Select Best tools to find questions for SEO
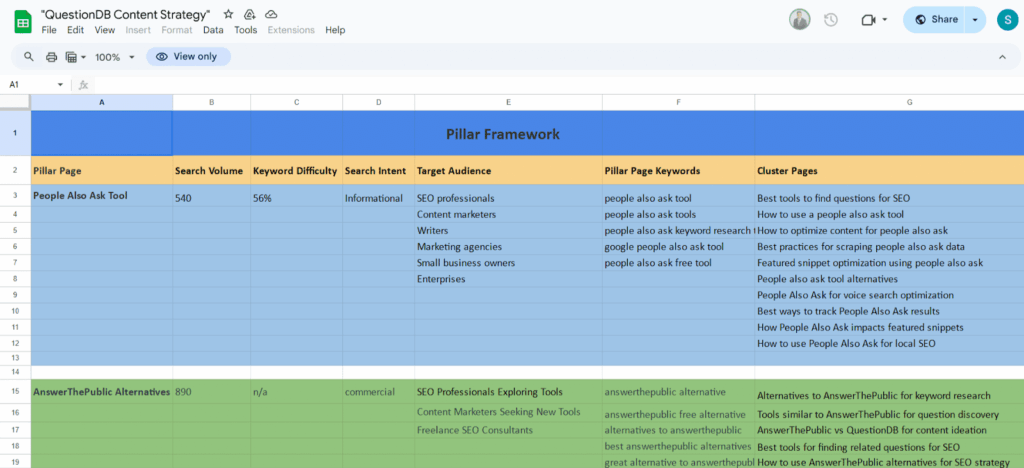This screenshot has height=468, width=1024. [889, 198]
